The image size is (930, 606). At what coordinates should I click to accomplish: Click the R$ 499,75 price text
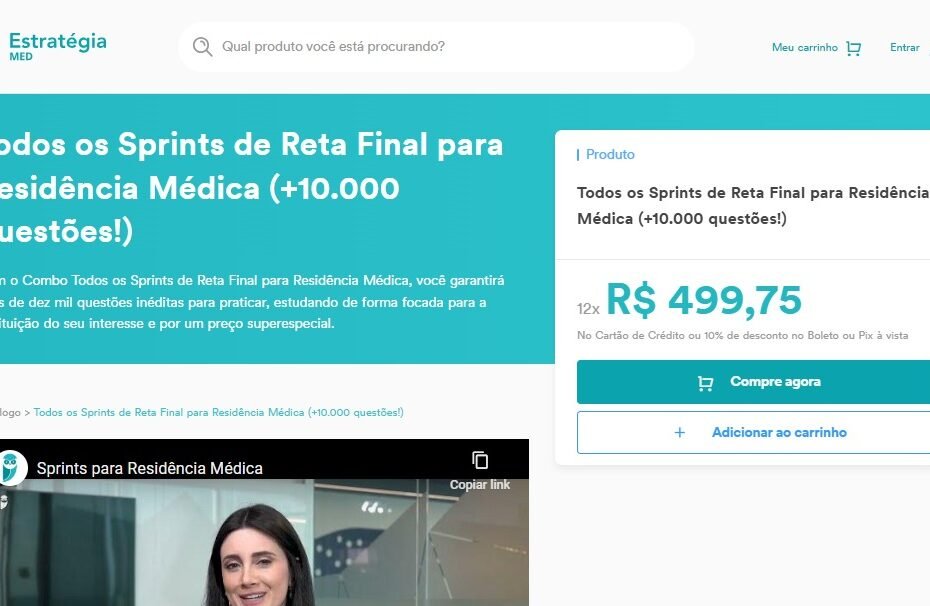pyautogui.click(x=703, y=300)
